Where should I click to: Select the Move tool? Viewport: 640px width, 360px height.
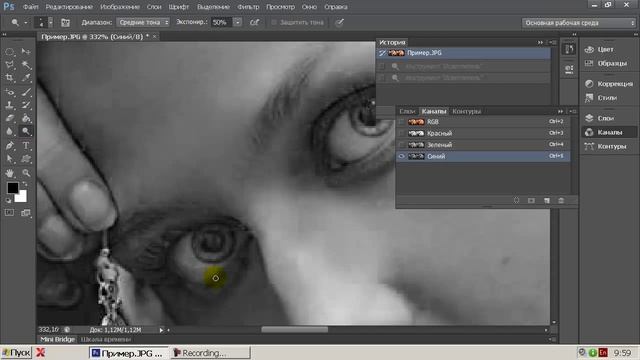26,52
